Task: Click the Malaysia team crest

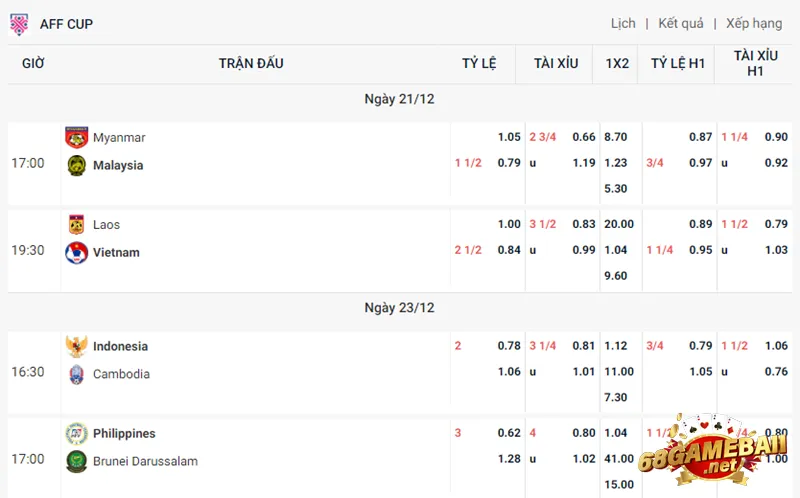Action: tap(76, 165)
